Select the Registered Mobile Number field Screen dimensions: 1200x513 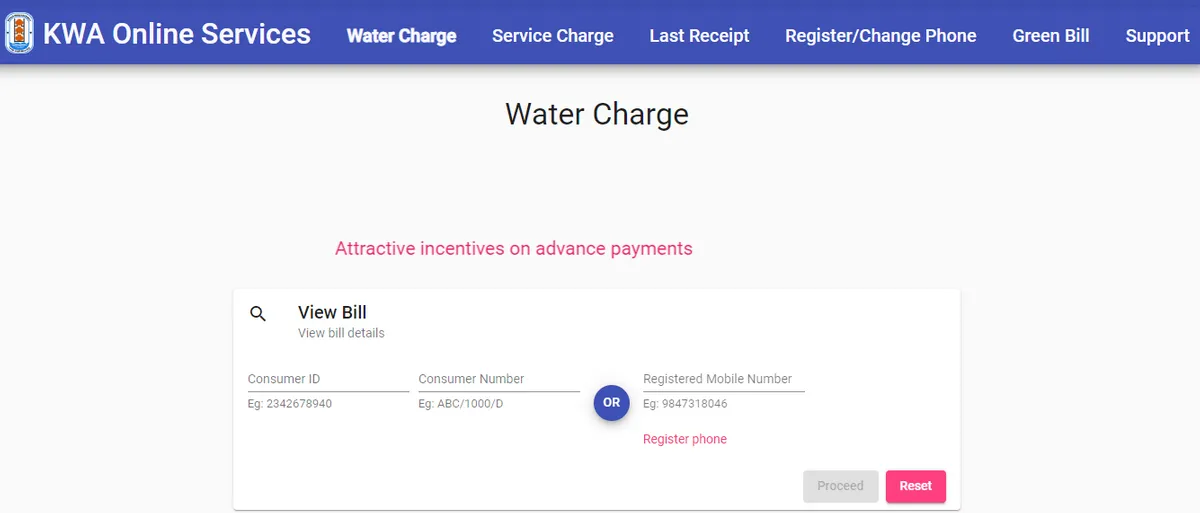pyautogui.click(x=723, y=380)
